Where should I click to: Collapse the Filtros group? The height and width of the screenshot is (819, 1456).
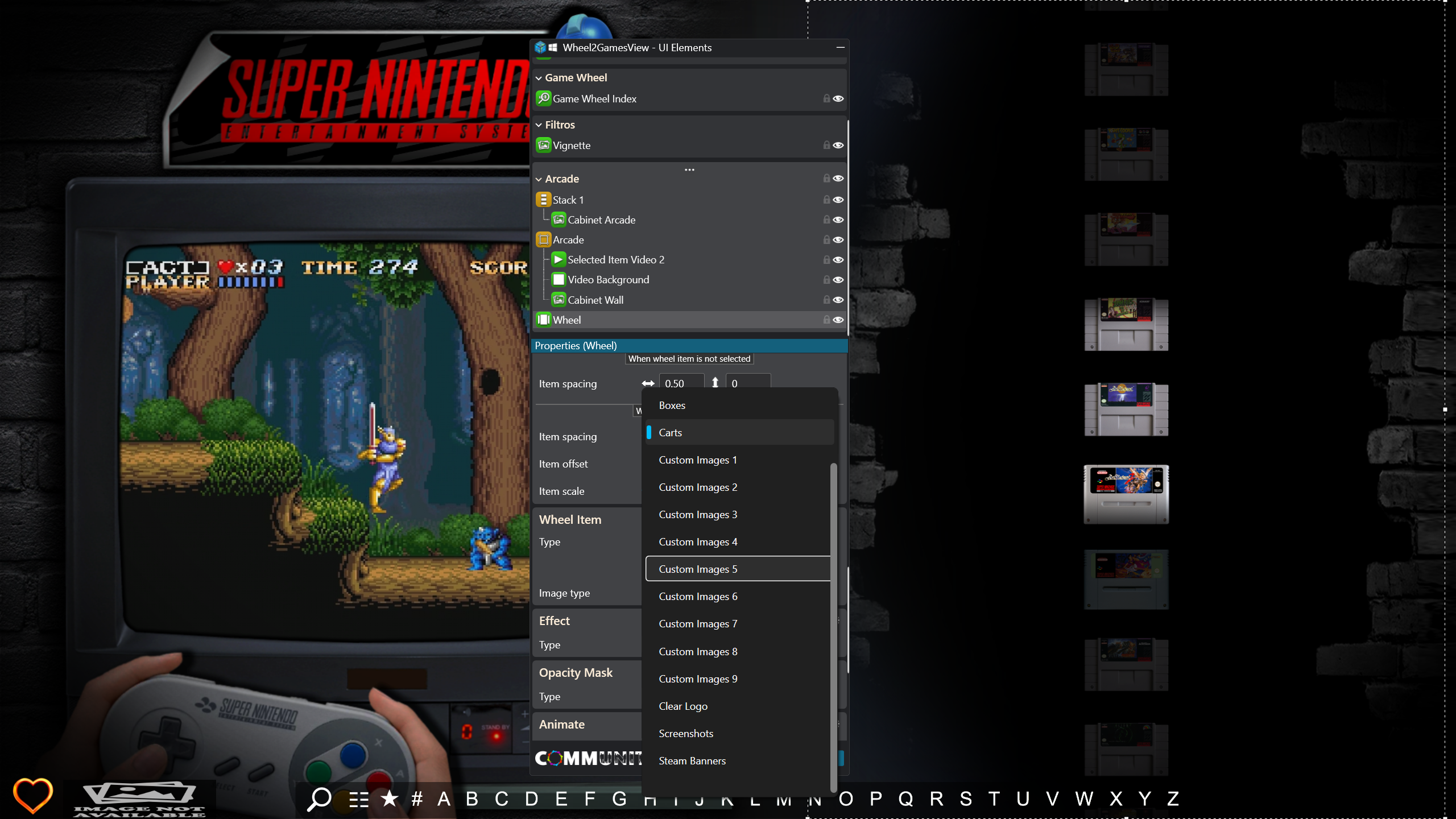coord(539,125)
